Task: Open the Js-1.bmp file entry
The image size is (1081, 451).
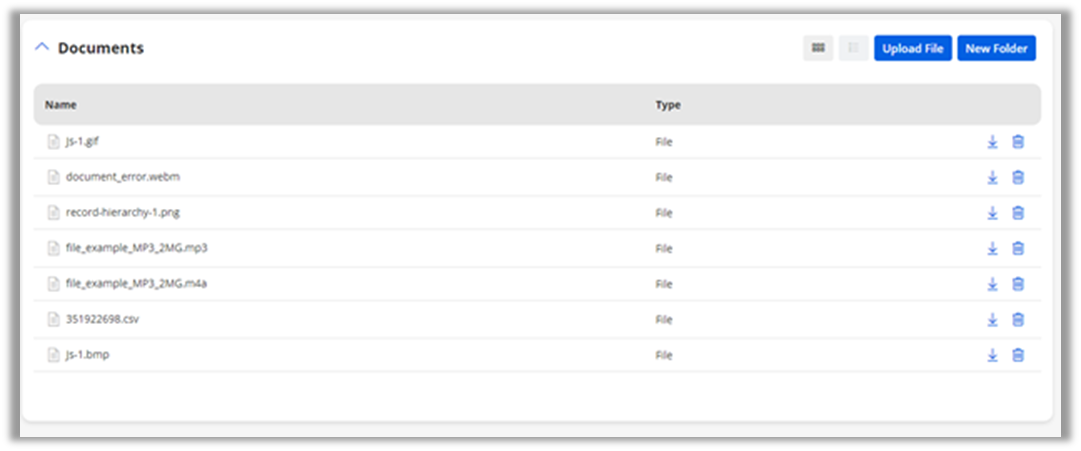Action: 87,355
